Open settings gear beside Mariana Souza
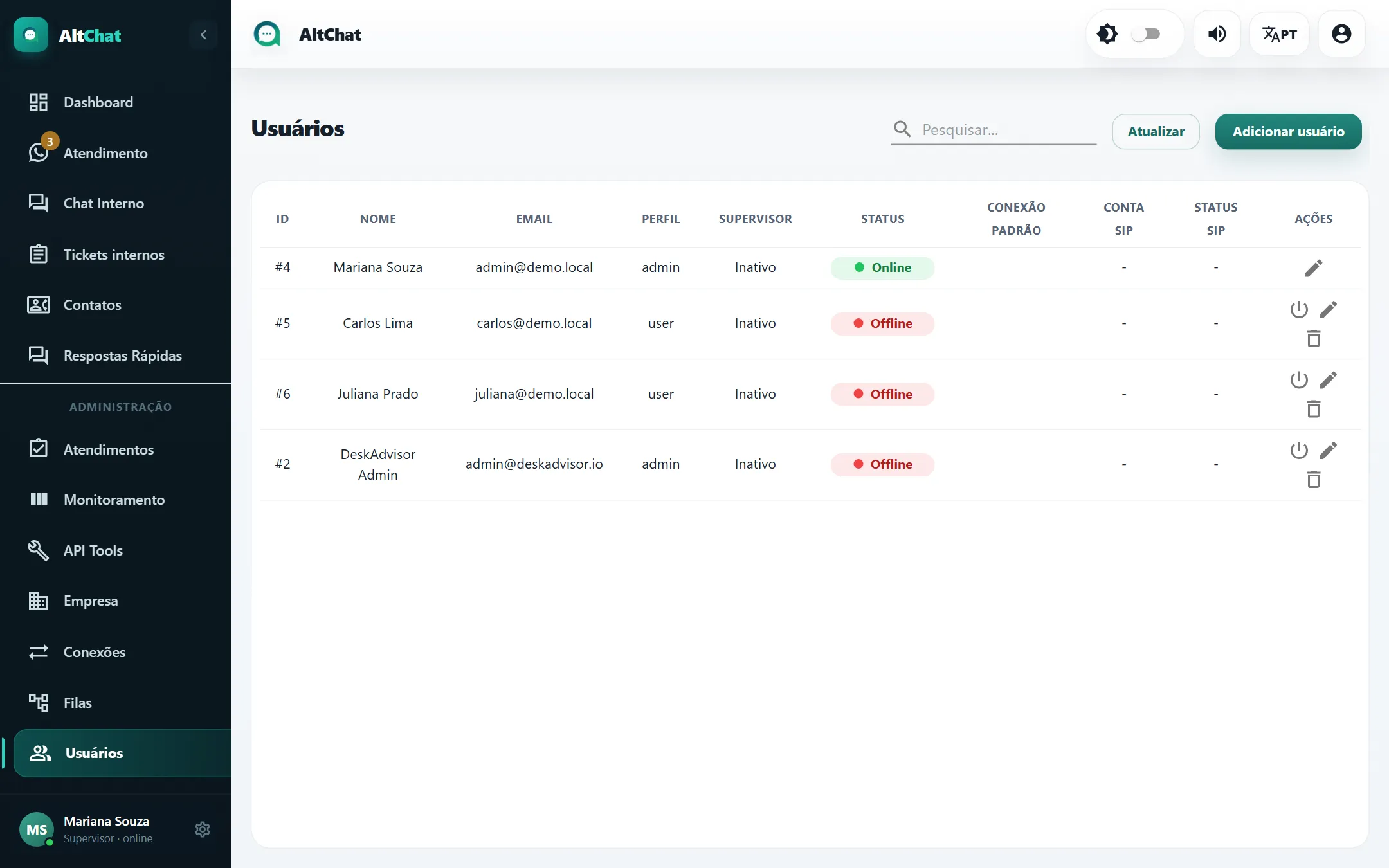Viewport: 1389px width, 868px height. pyautogui.click(x=203, y=829)
